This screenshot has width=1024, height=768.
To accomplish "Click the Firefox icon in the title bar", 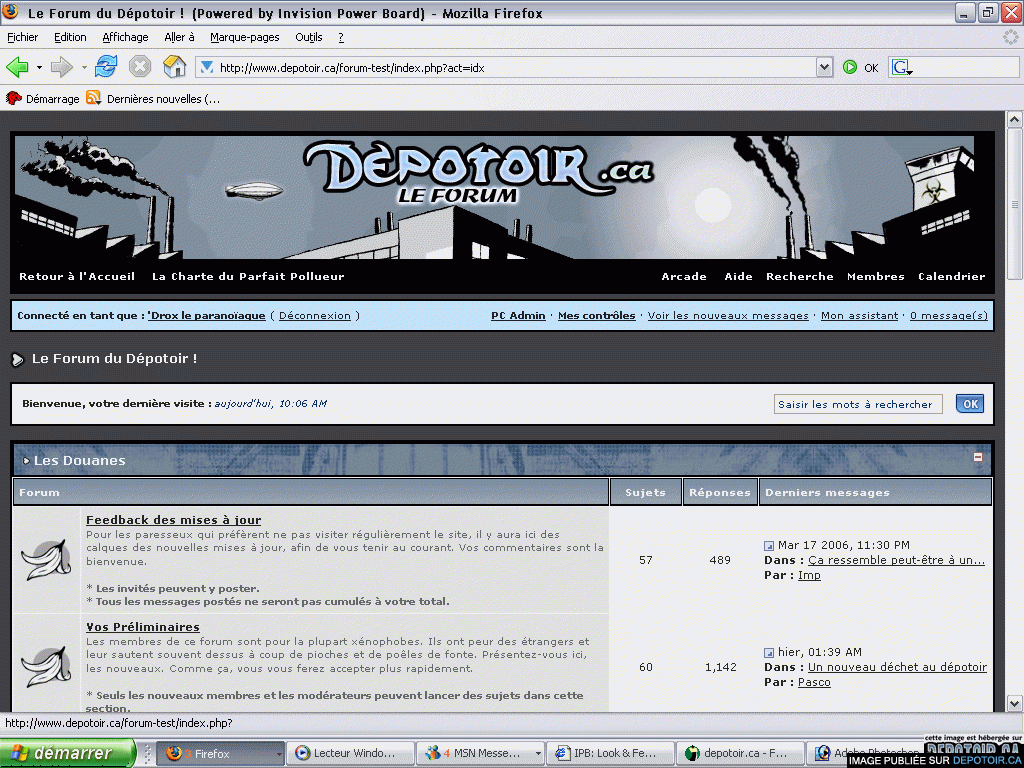I will 10,12.
